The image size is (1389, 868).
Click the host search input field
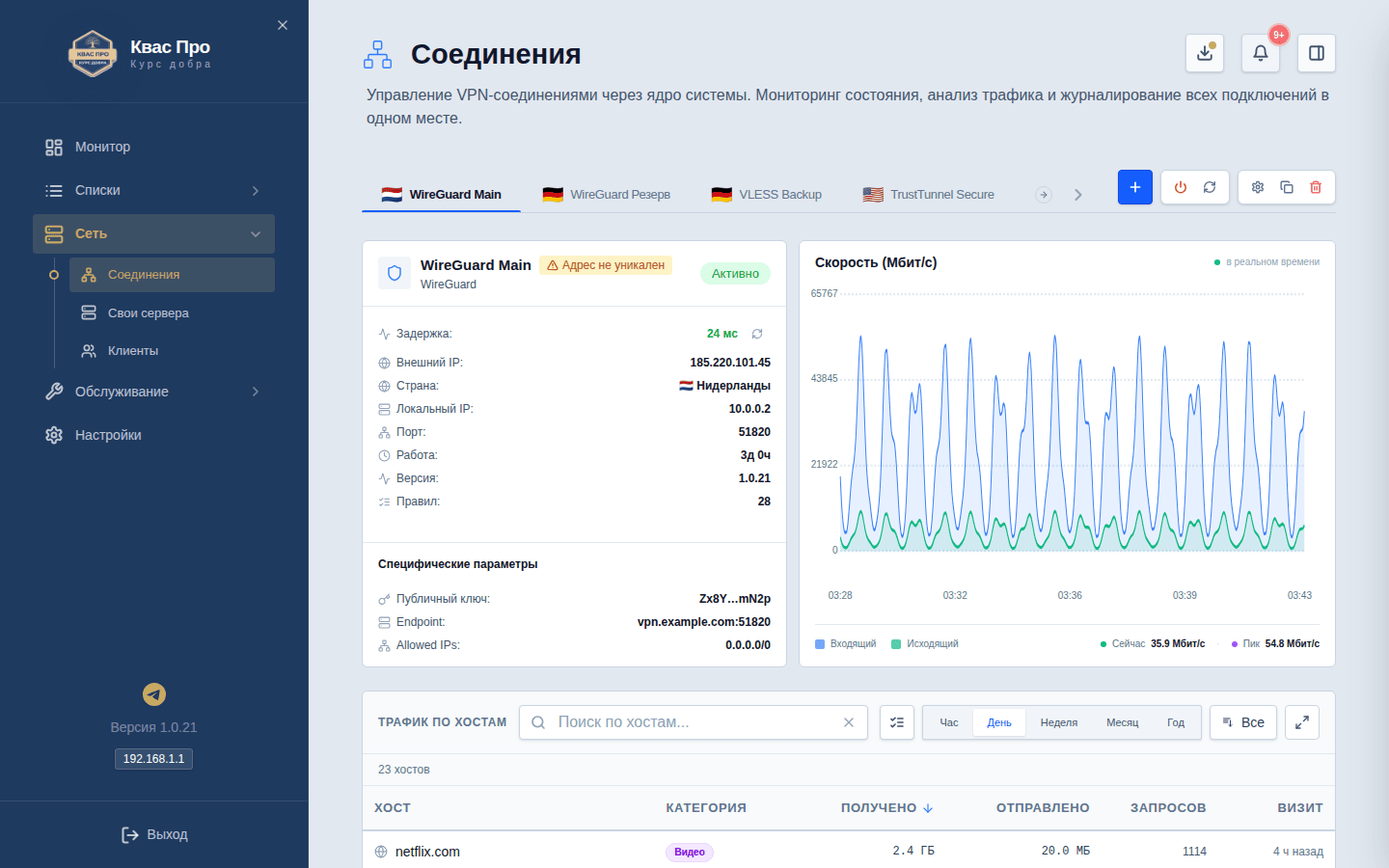[693, 722]
